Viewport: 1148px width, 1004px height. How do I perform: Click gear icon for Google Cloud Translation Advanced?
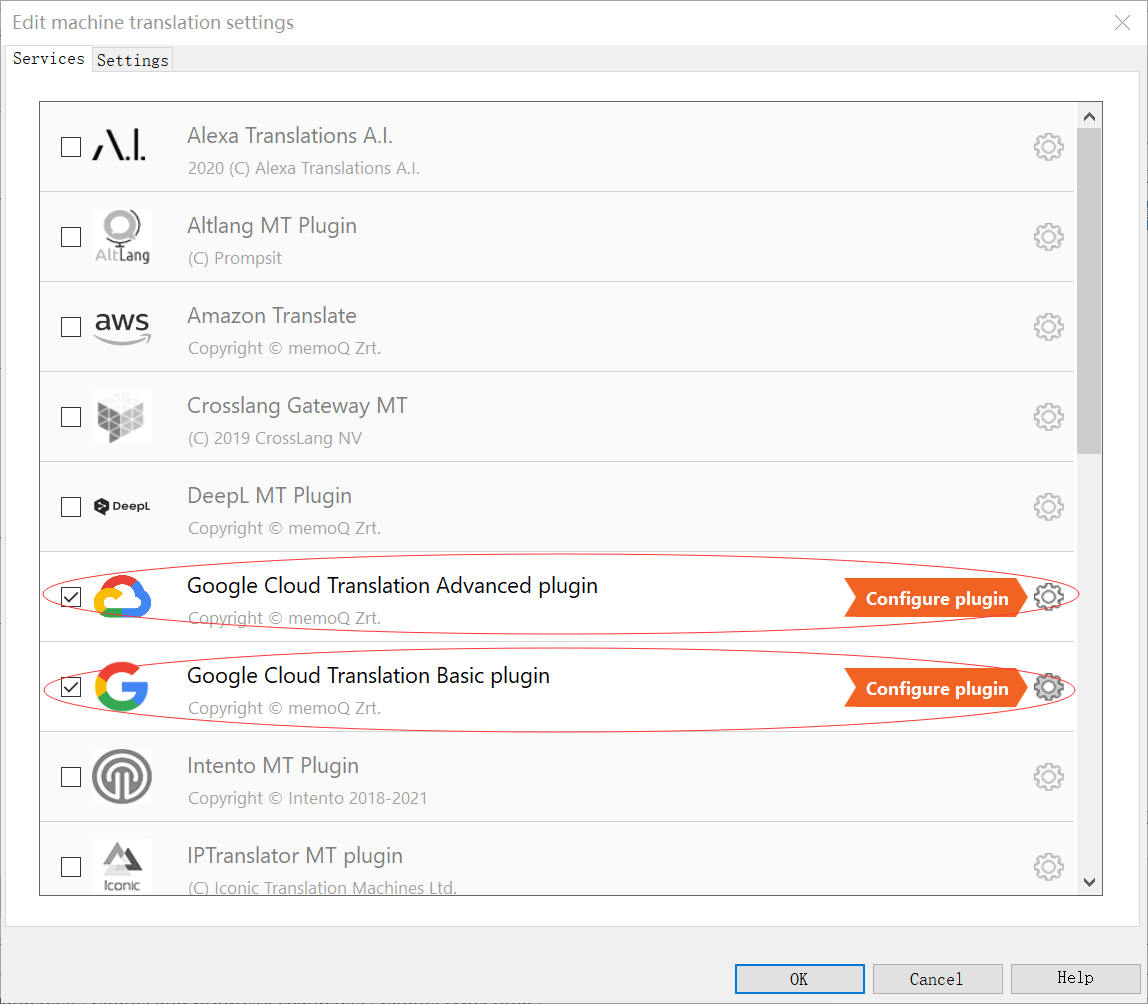click(x=1047, y=597)
